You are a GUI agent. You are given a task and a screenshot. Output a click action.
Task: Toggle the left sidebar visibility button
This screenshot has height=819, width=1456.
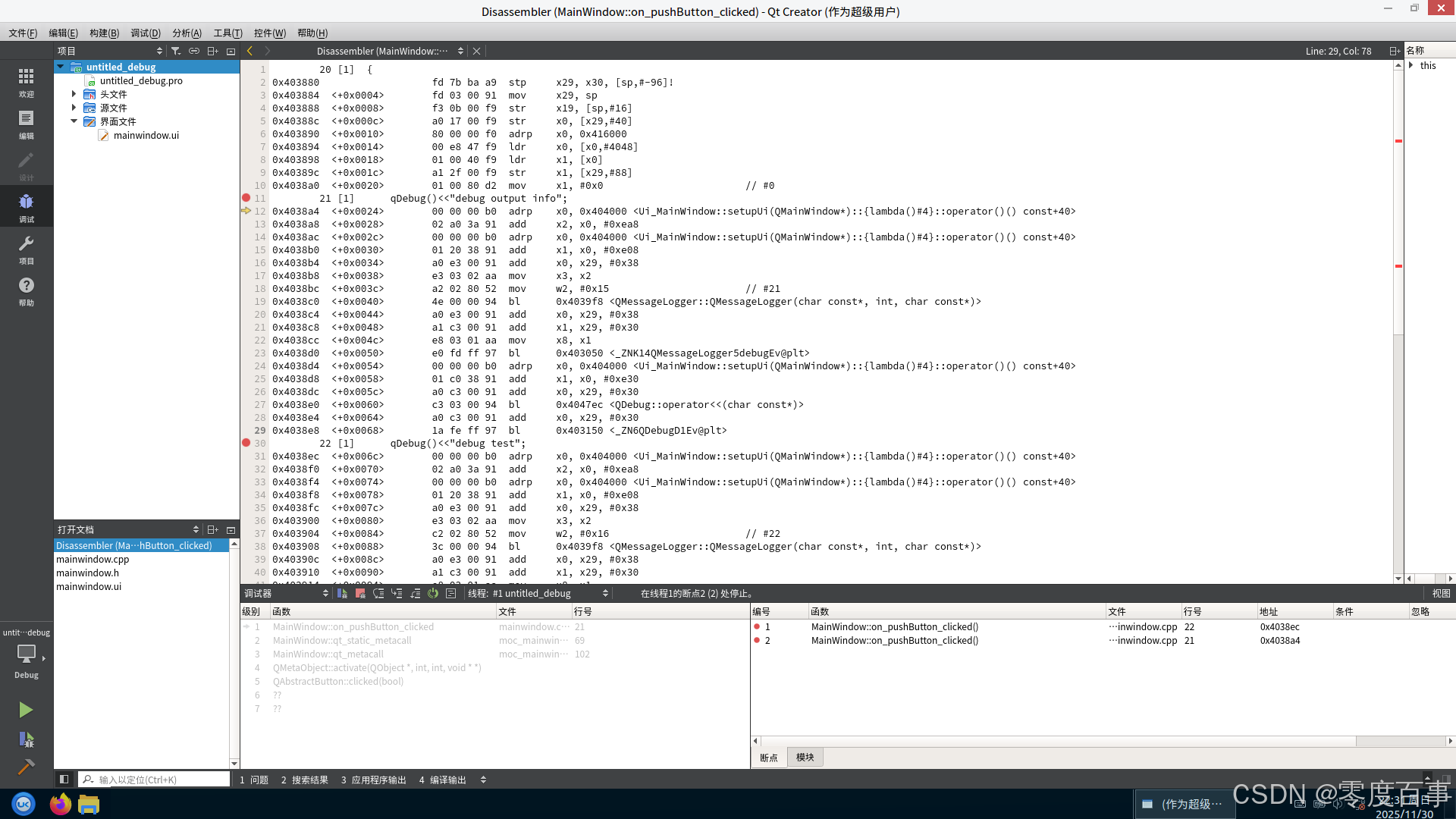tap(64, 779)
